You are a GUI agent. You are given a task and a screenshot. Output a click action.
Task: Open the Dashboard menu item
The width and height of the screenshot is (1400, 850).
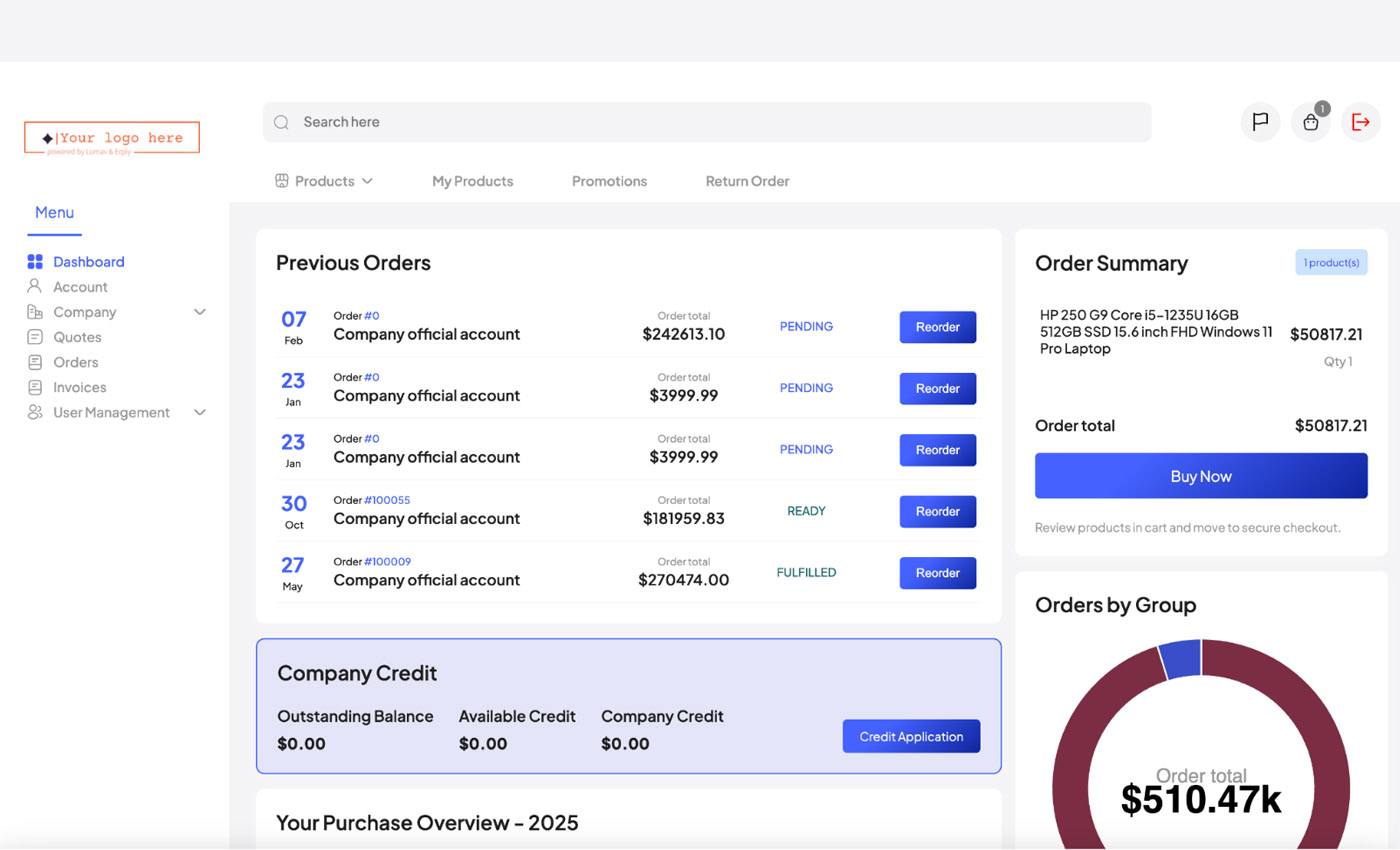point(89,262)
